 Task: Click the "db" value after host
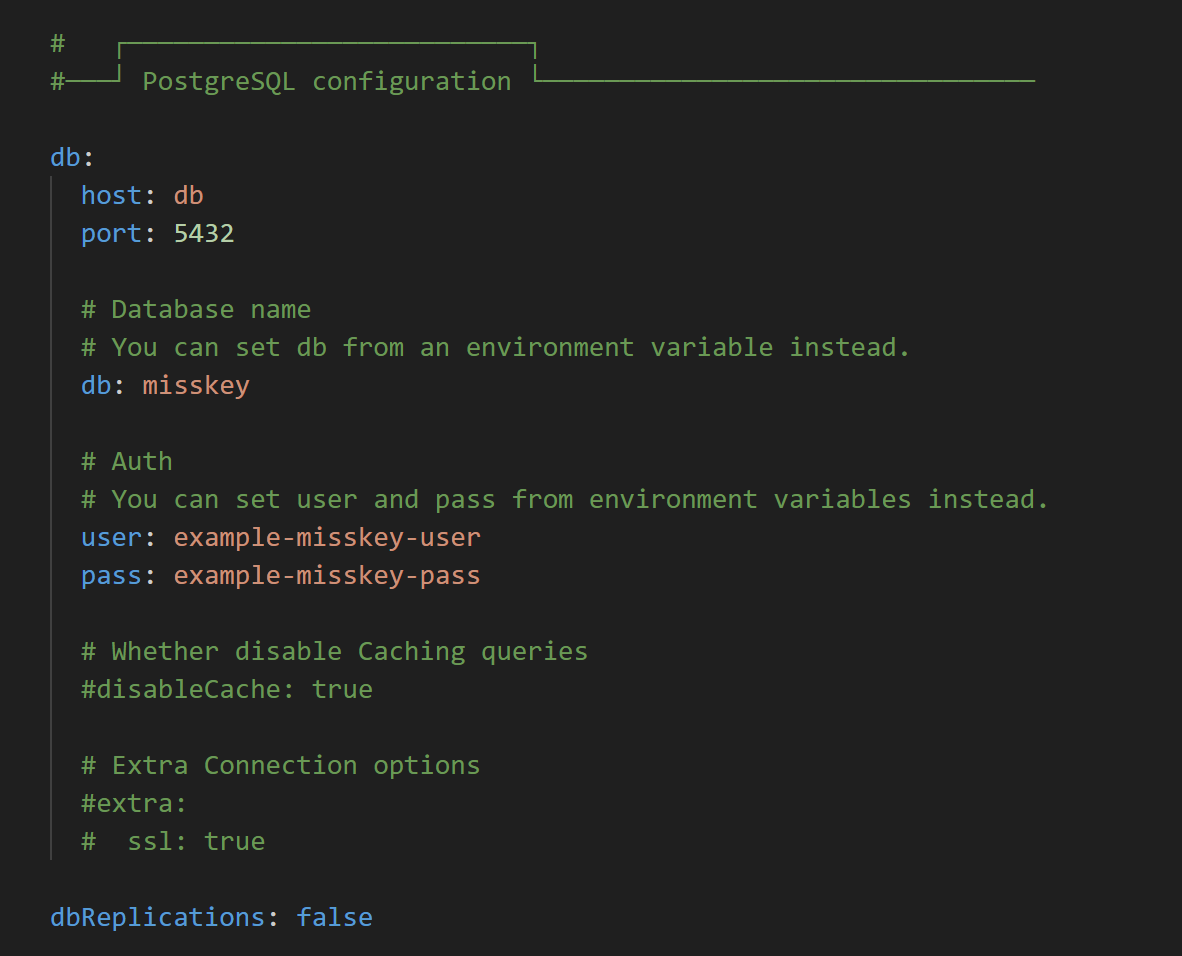[x=188, y=195]
